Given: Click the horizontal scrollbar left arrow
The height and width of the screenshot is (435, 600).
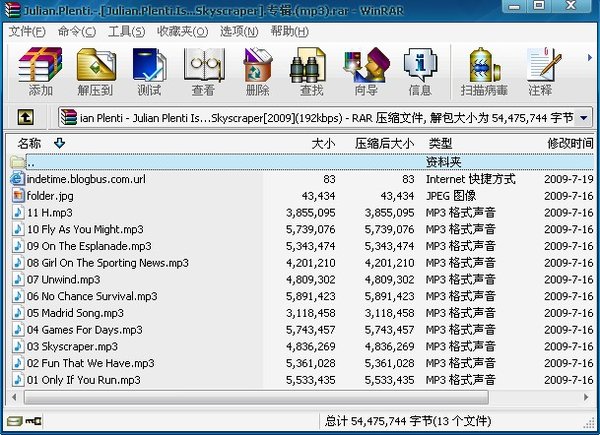Looking at the screenshot, I should [x=14, y=397].
